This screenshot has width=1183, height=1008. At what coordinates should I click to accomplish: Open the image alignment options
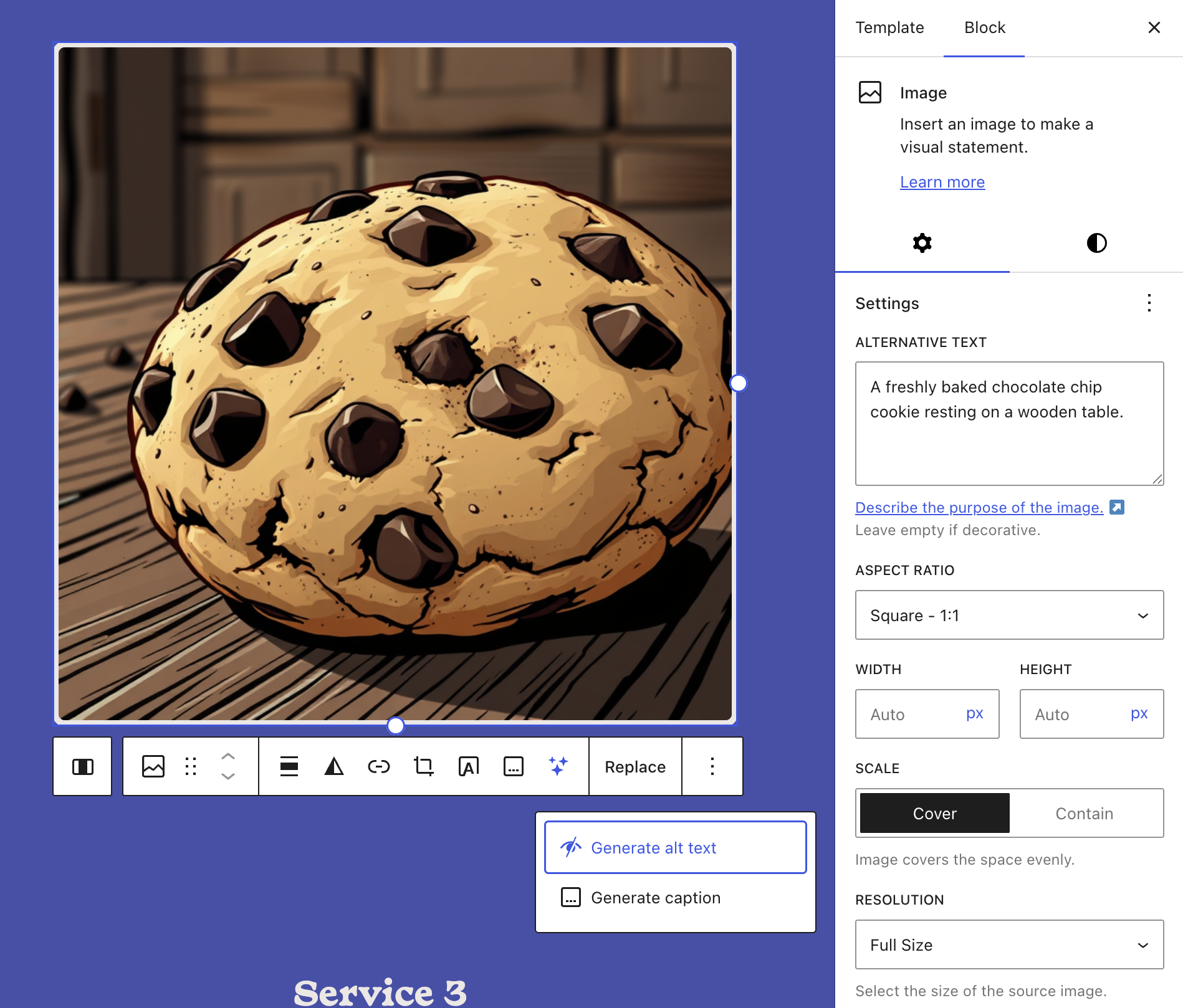[x=289, y=766]
